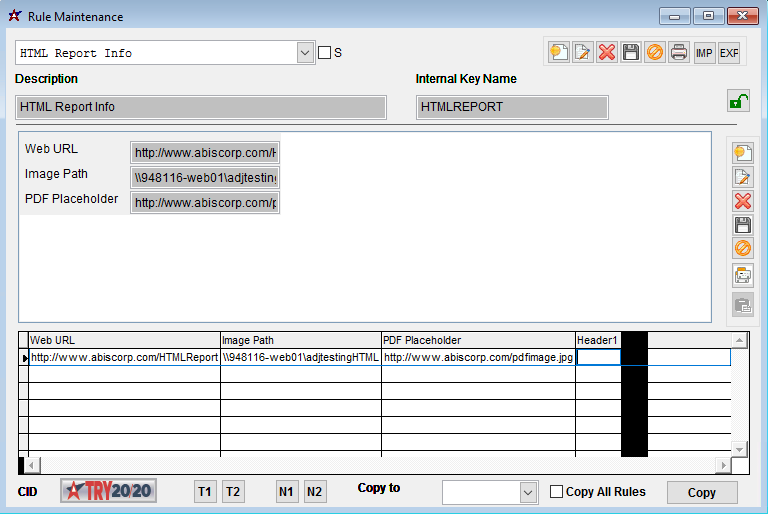
Task: Open the HTML Report Info rule dropdown
Action: (x=306, y=53)
